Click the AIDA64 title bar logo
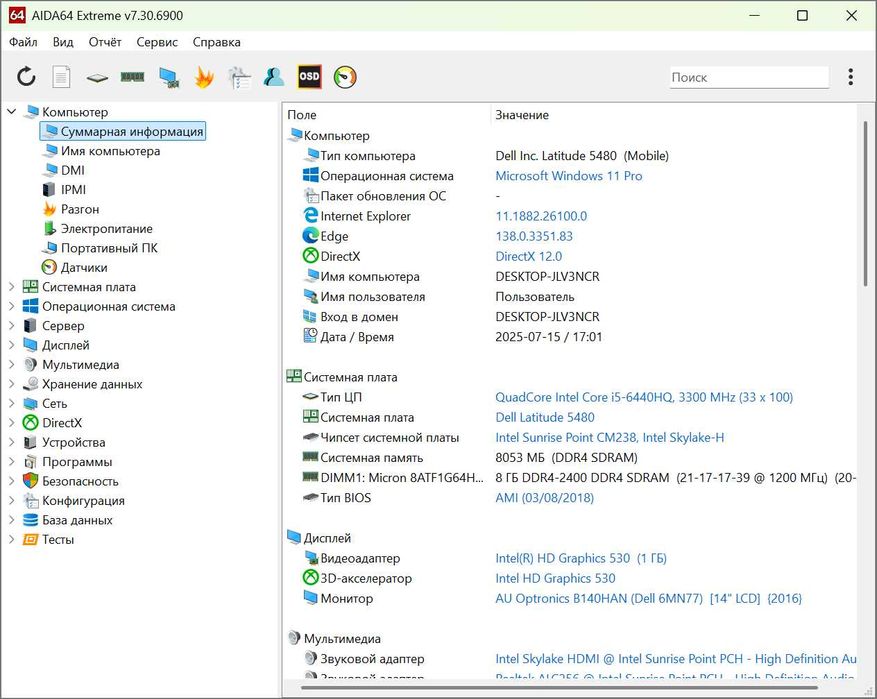The width and height of the screenshot is (877, 699). pos(17,15)
